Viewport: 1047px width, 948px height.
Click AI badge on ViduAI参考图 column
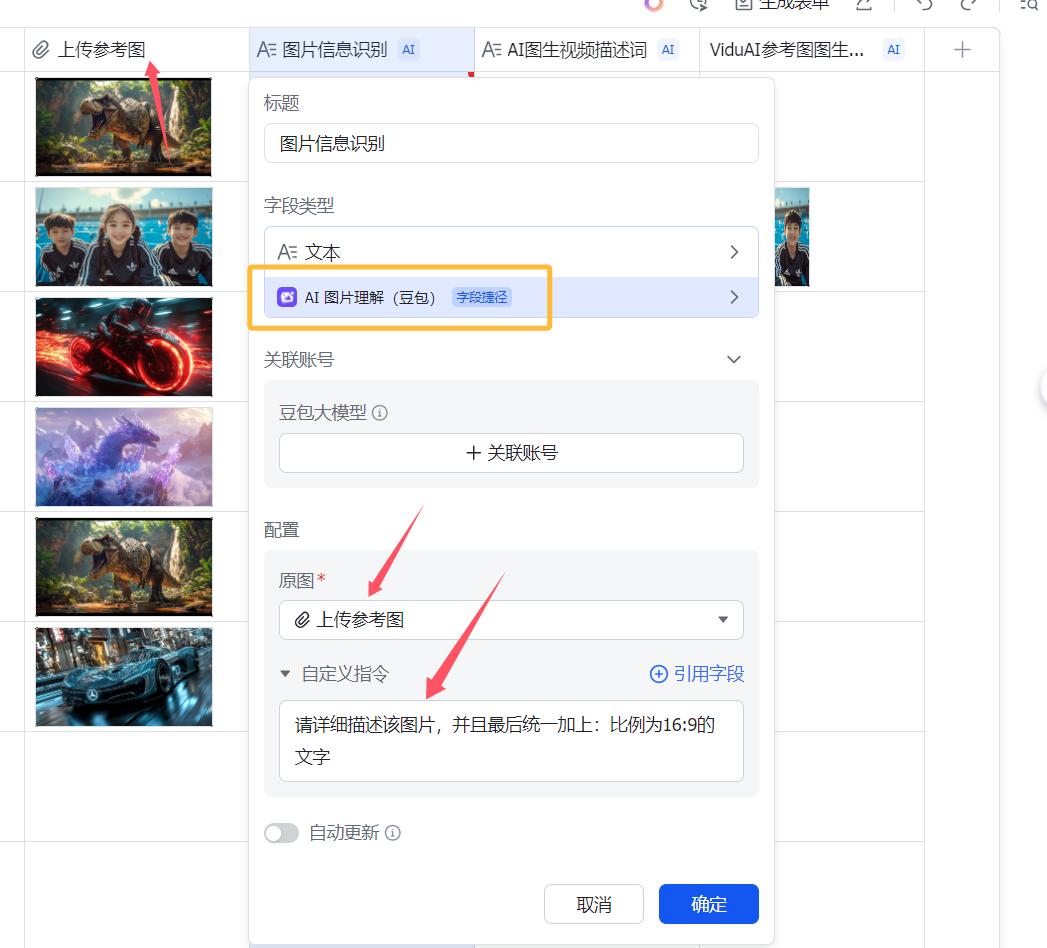893,50
